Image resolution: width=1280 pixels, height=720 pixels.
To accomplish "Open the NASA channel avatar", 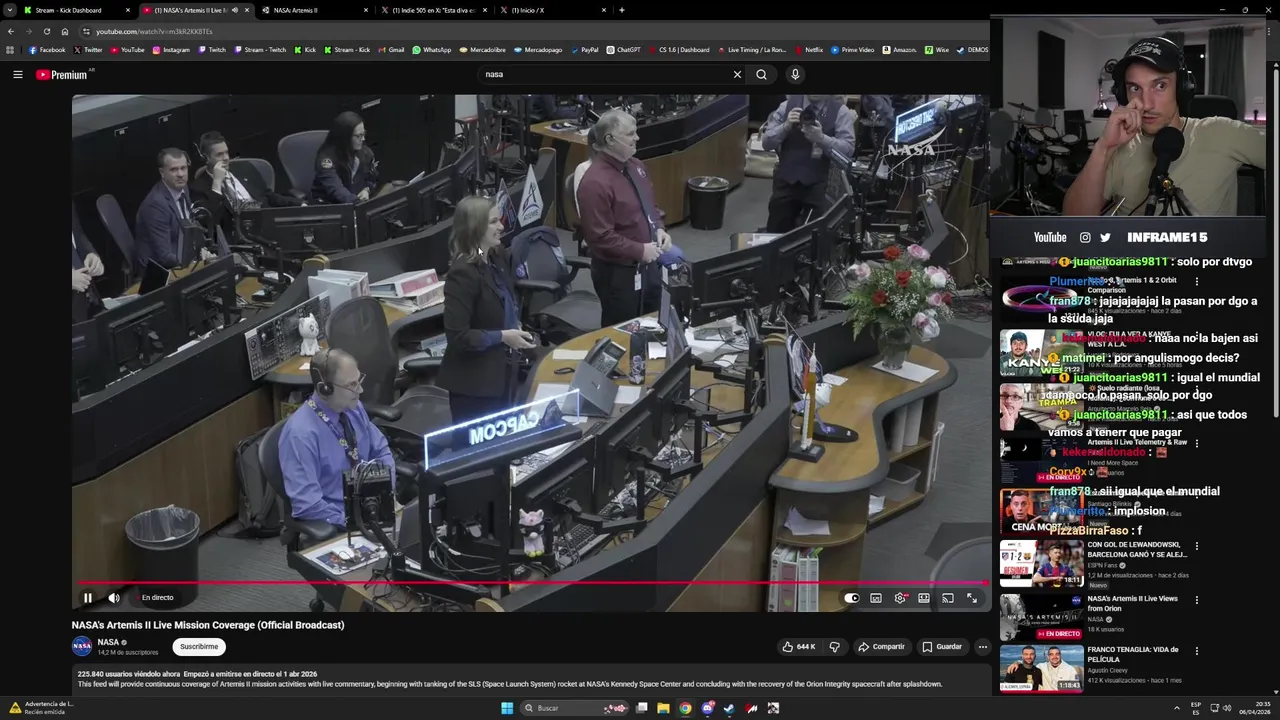I will 82,646.
